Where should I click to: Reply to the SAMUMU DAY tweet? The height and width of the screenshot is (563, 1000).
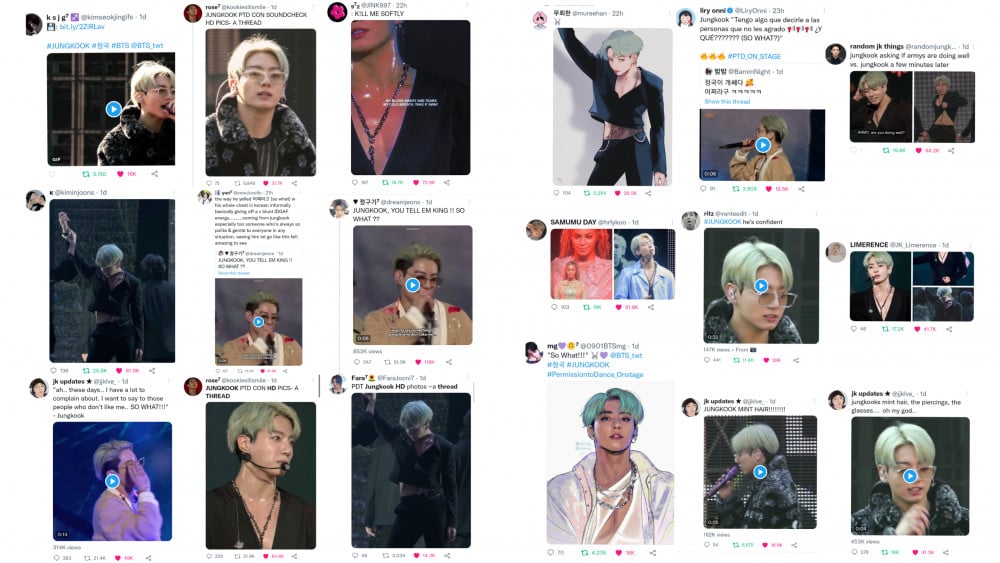[554, 307]
